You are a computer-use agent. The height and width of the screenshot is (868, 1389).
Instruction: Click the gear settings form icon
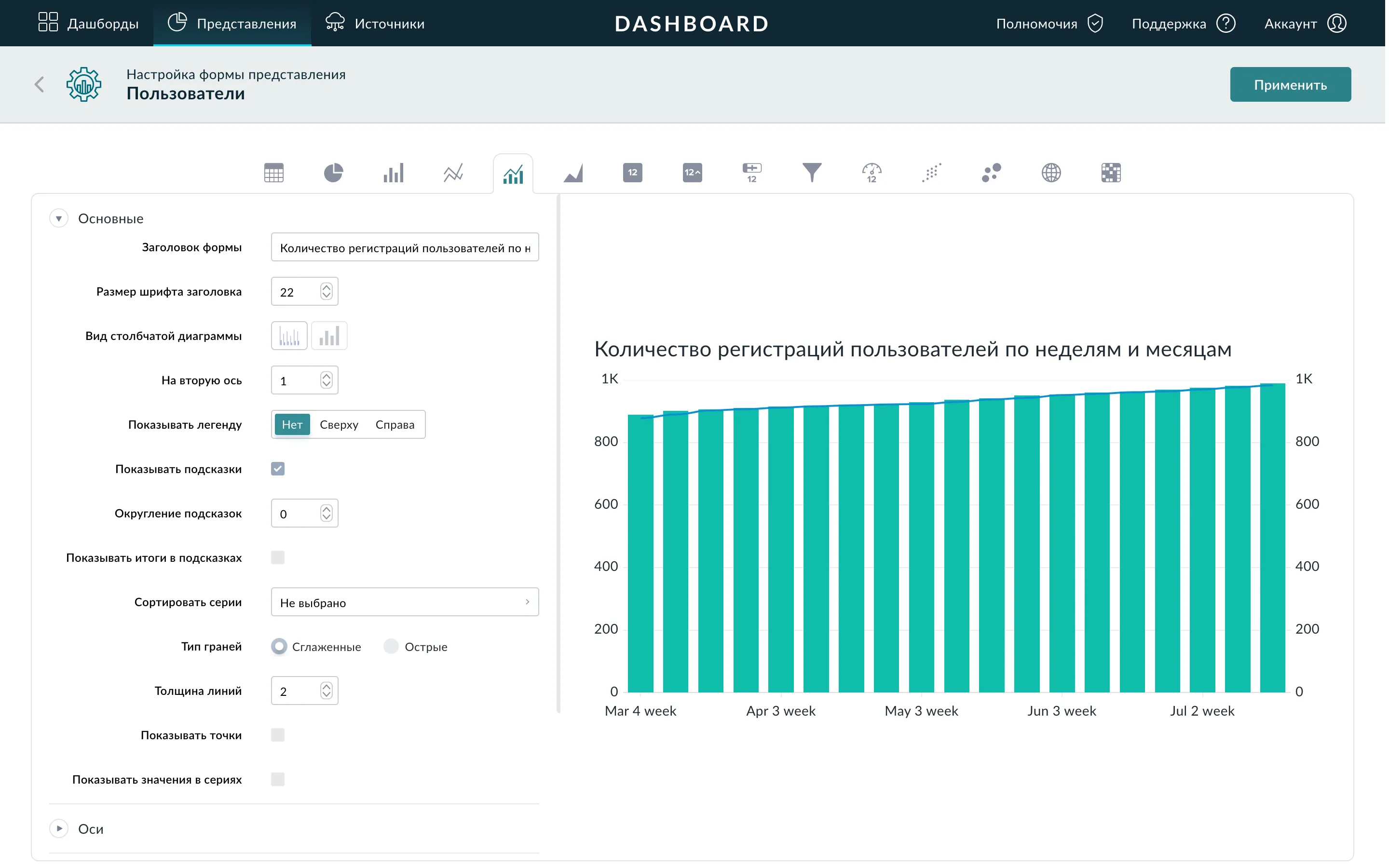(84, 84)
